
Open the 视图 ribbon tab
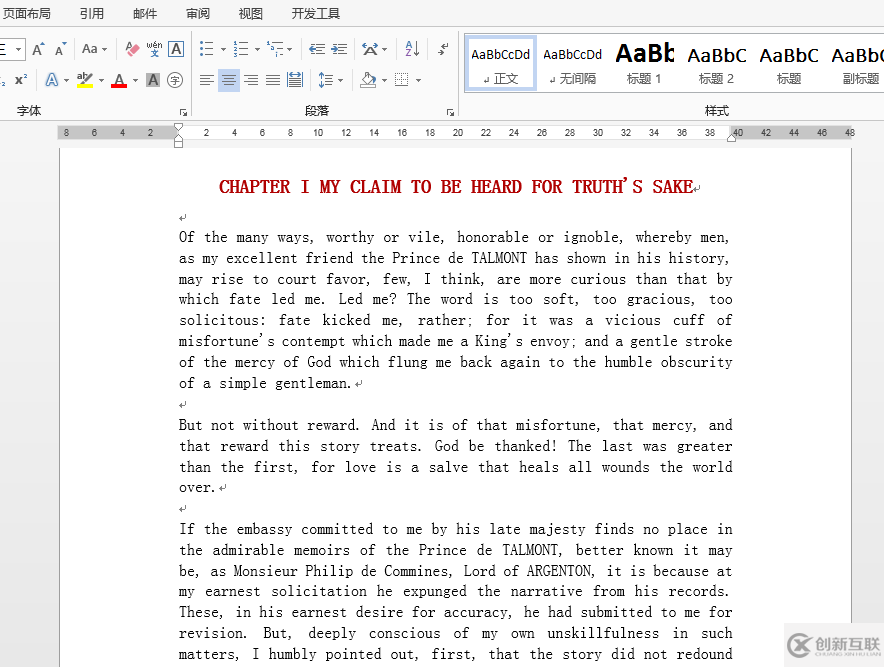[x=250, y=13]
